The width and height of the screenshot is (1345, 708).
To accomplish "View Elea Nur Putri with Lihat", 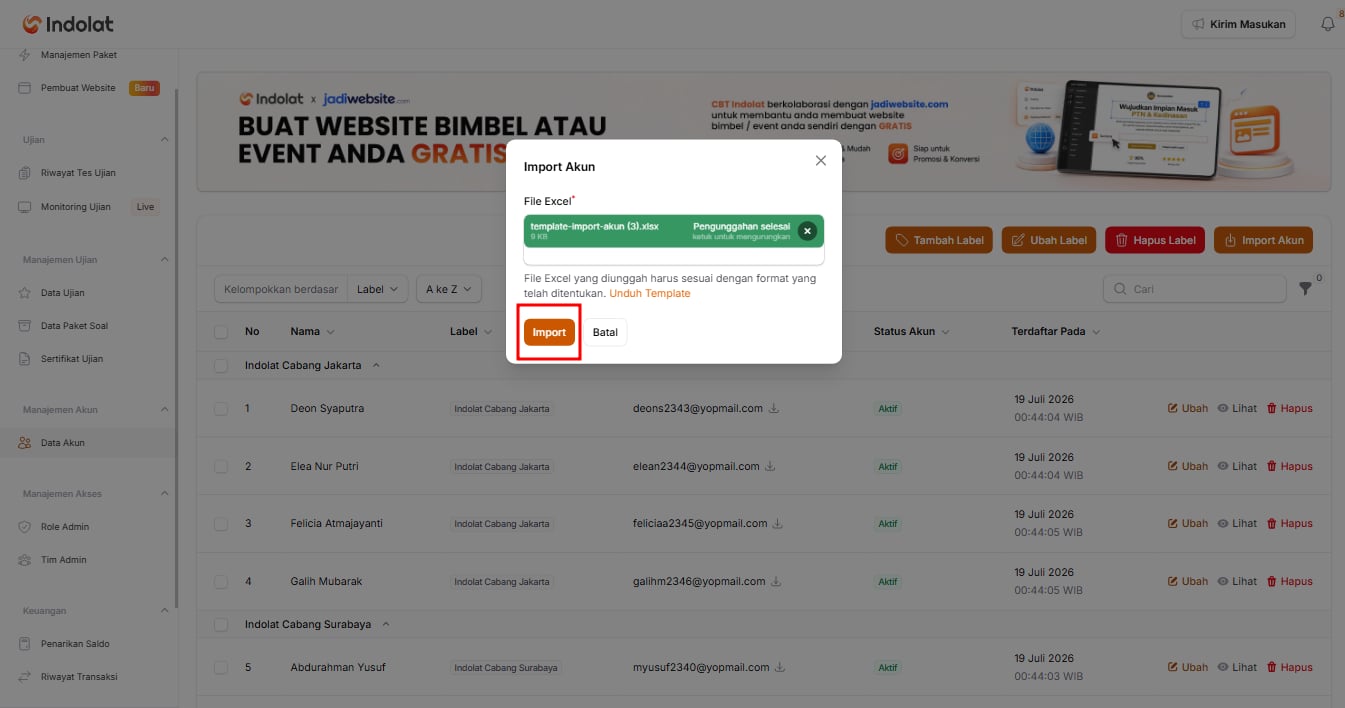I will pos(1237,466).
